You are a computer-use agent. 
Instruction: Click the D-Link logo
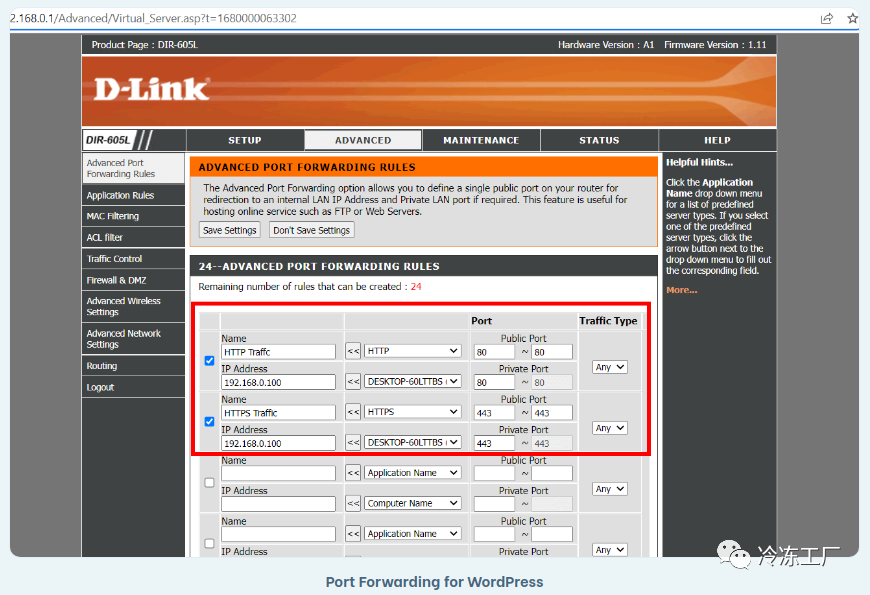pos(151,89)
